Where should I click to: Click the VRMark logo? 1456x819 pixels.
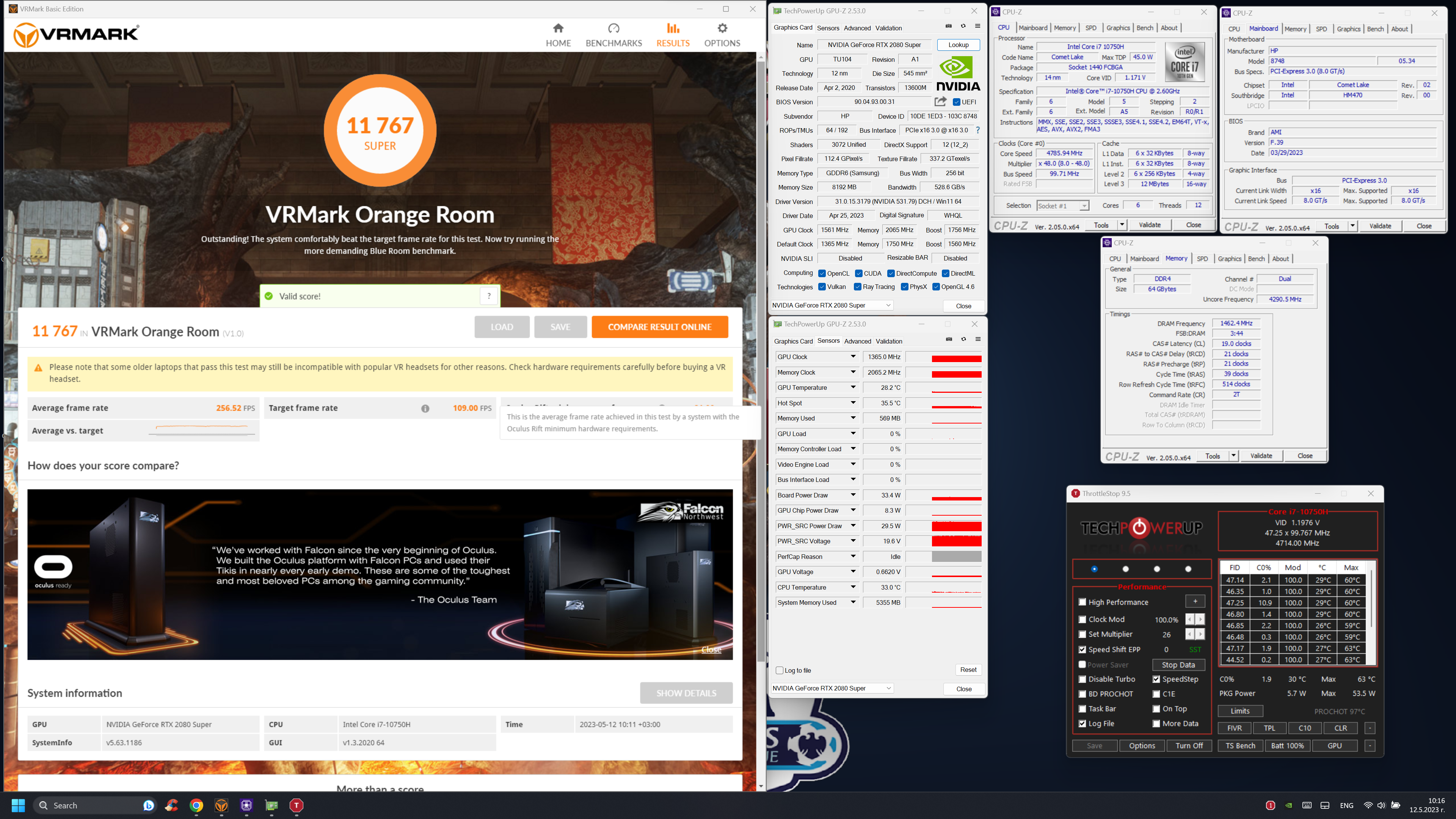pos(76,35)
